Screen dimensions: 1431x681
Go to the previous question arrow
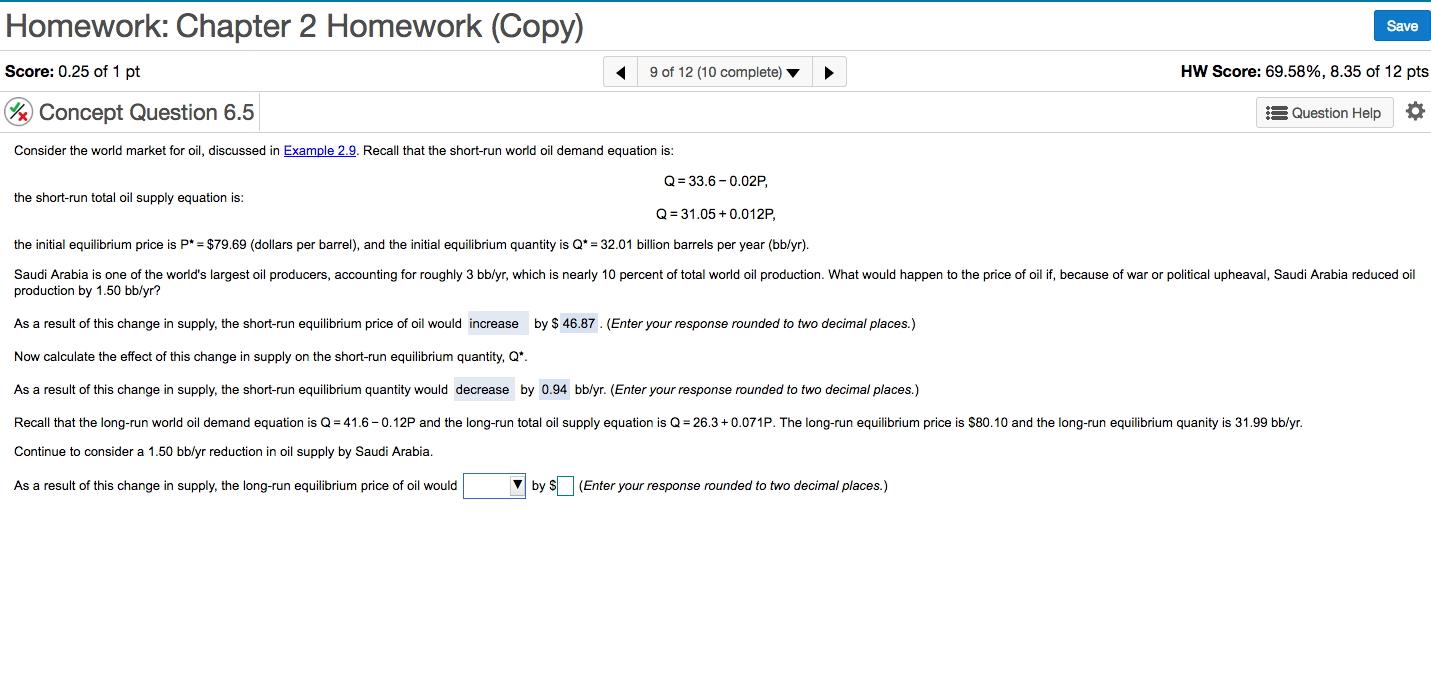click(x=621, y=72)
